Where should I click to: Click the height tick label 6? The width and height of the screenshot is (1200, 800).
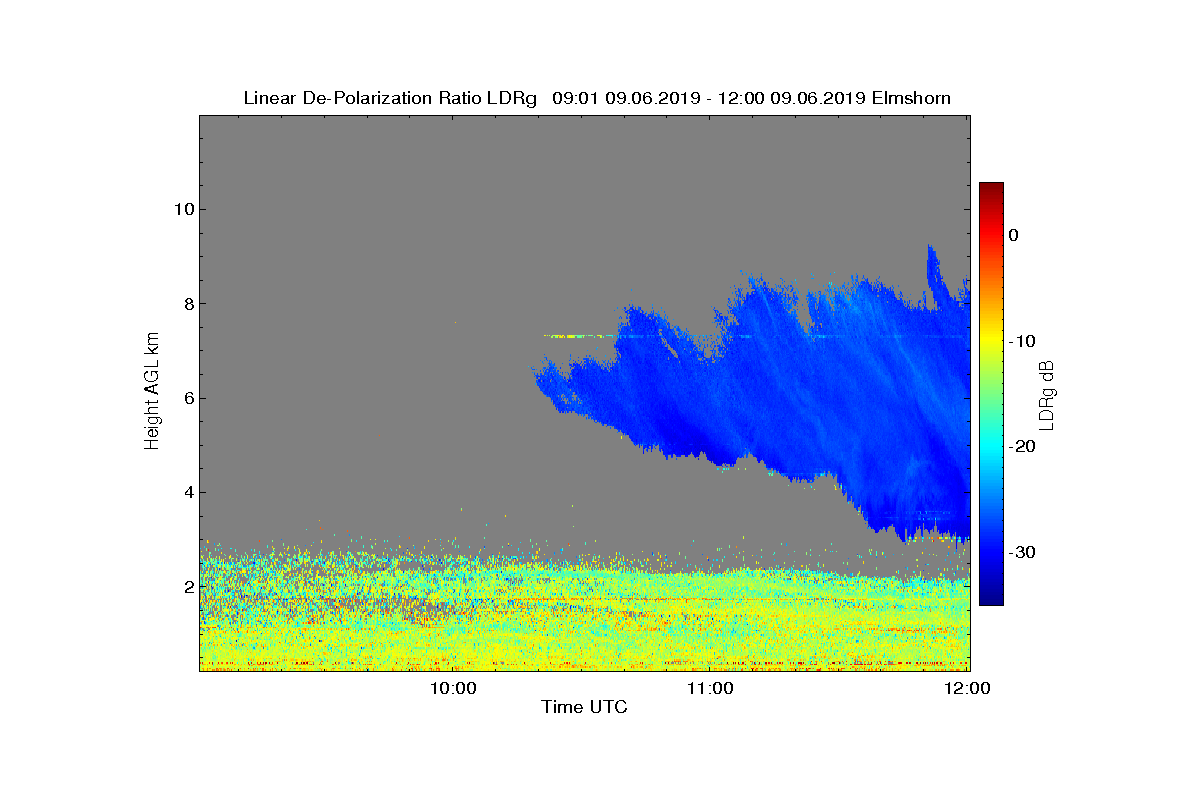187,398
